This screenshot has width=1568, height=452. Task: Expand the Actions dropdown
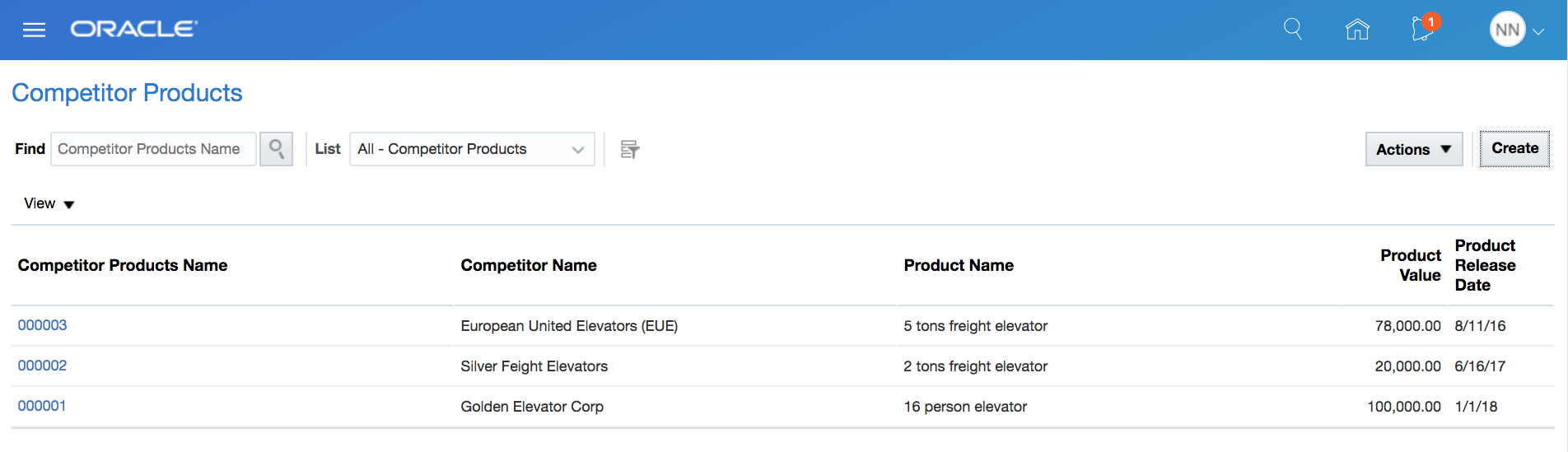(1413, 149)
